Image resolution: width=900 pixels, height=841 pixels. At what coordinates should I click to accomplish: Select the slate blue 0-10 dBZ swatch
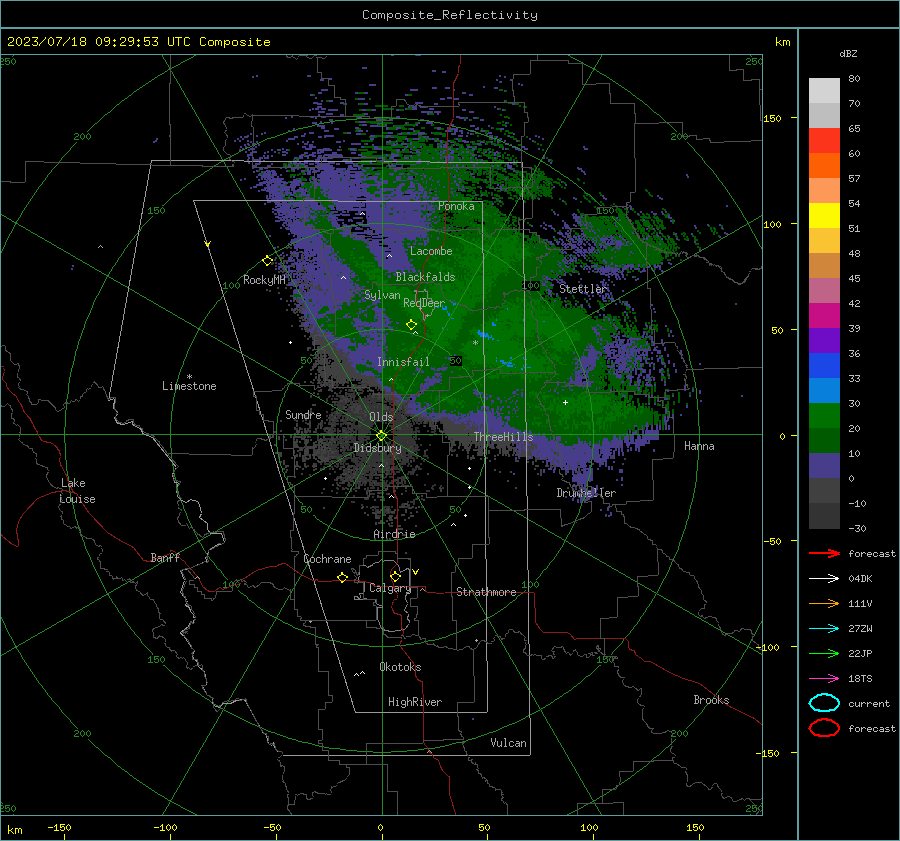(x=824, y=466)
